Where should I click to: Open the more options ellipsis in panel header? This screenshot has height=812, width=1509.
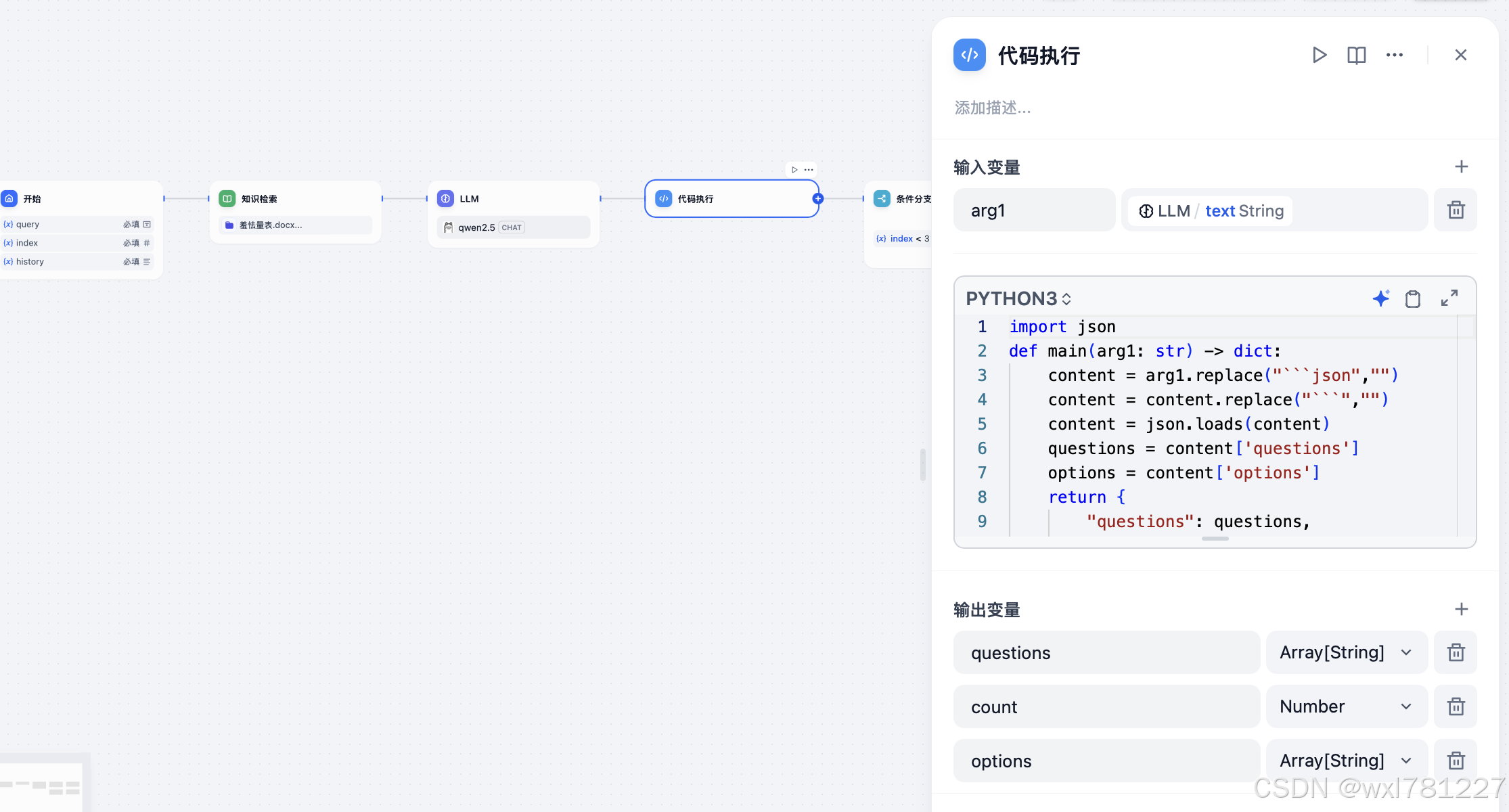[x=1395, y=55]
